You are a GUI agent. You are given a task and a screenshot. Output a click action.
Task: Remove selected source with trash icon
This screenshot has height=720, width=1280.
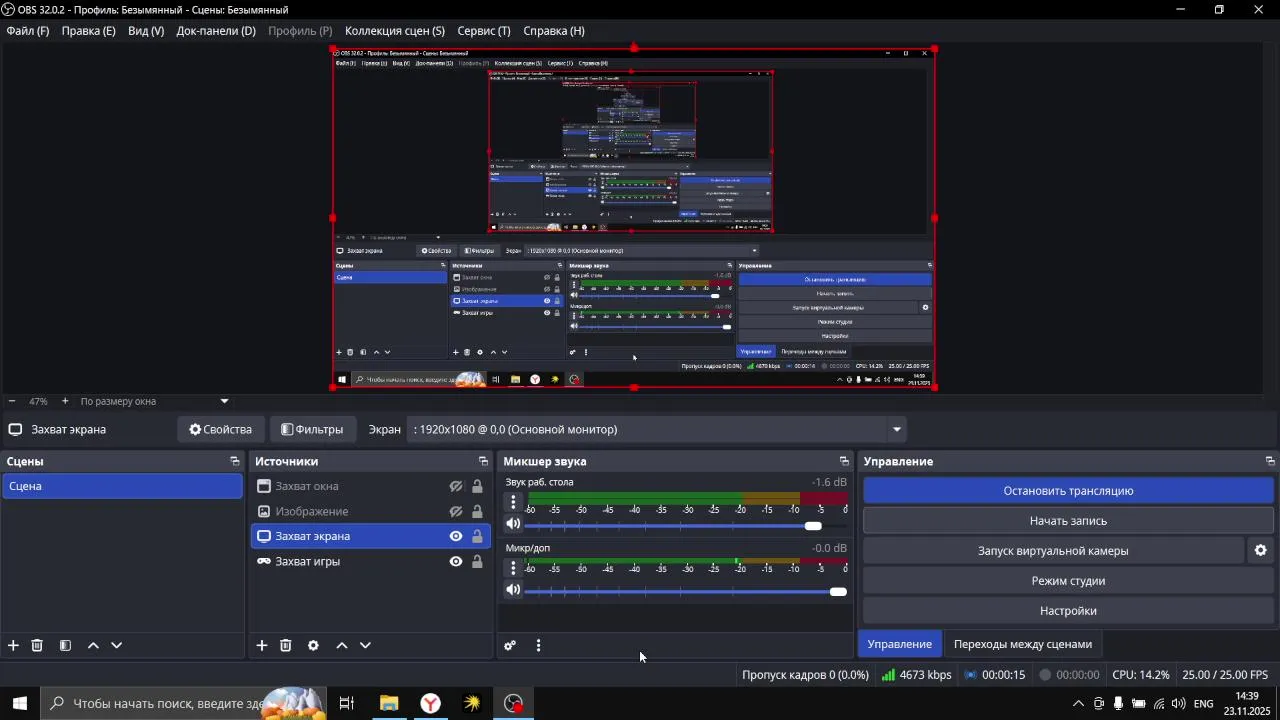pyautogui.click(x=285, y=646)
